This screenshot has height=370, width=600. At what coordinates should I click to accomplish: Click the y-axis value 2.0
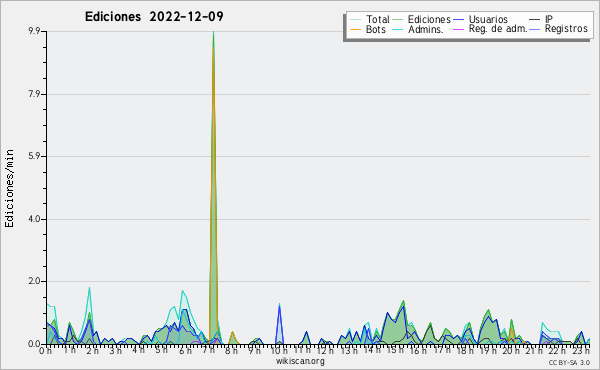(34, 281)
